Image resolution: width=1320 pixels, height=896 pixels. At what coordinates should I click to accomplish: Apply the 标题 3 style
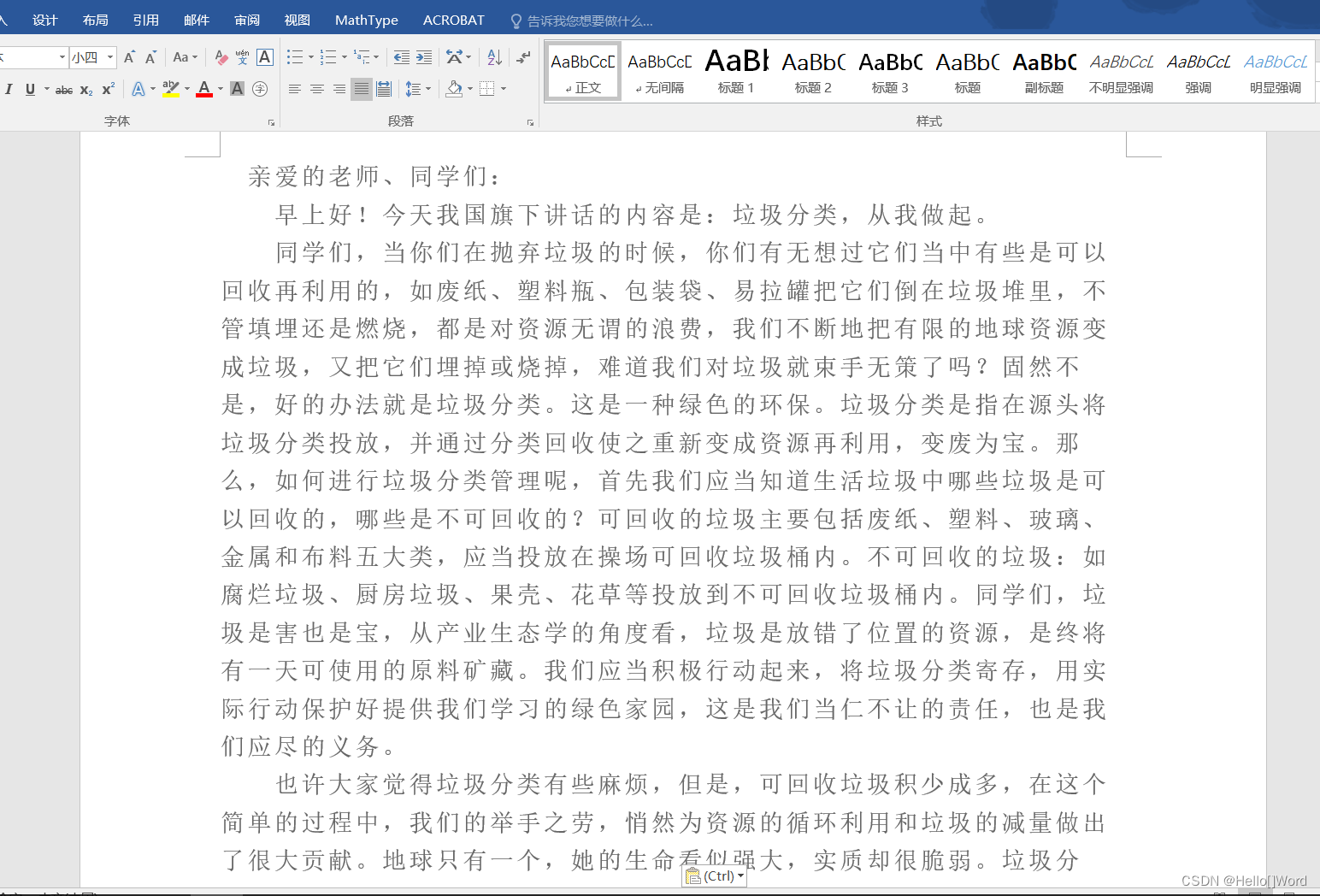click(890, 72)
